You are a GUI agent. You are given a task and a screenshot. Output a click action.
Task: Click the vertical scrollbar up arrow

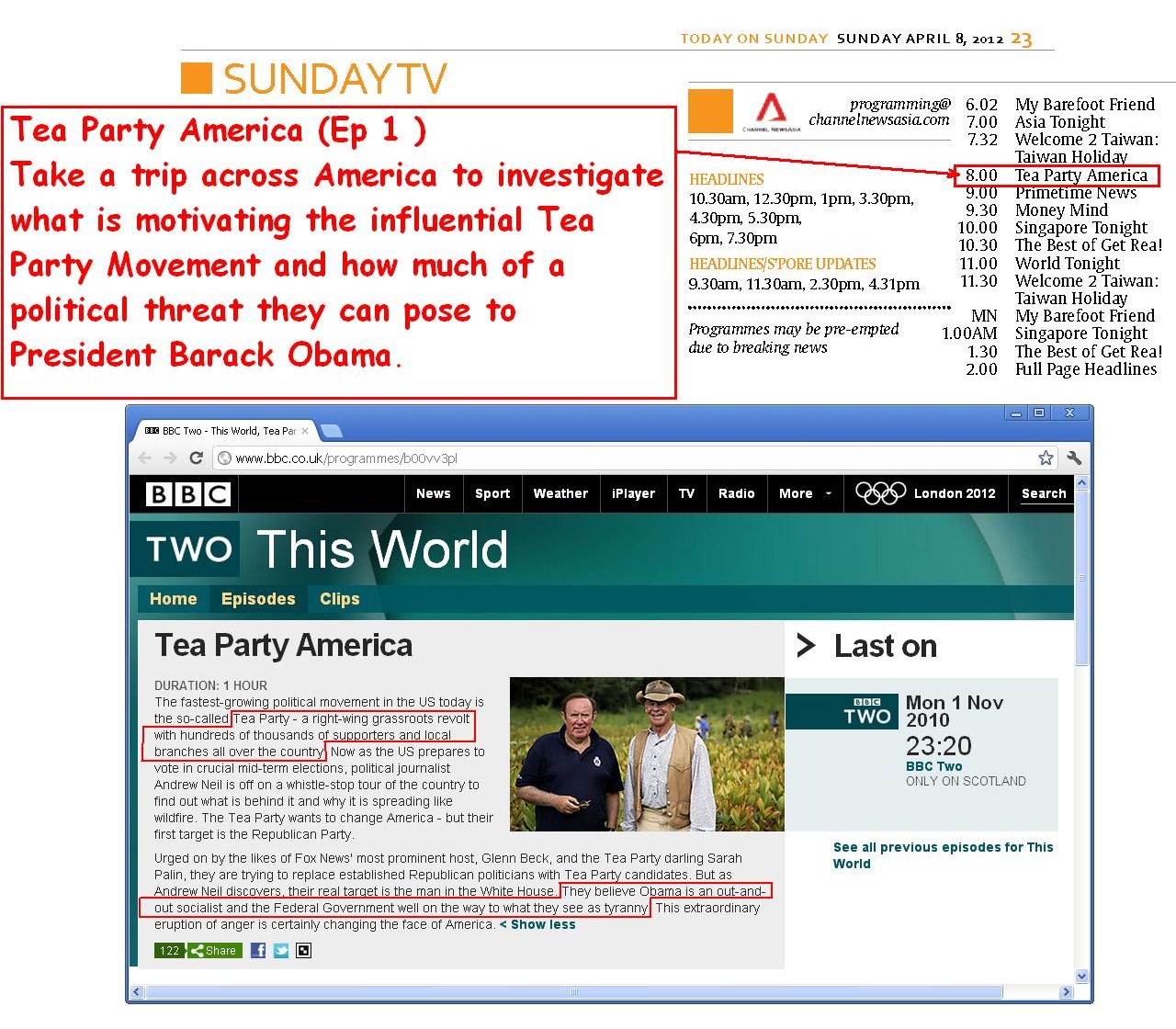pyautogui.click(x=1081, y=483)
